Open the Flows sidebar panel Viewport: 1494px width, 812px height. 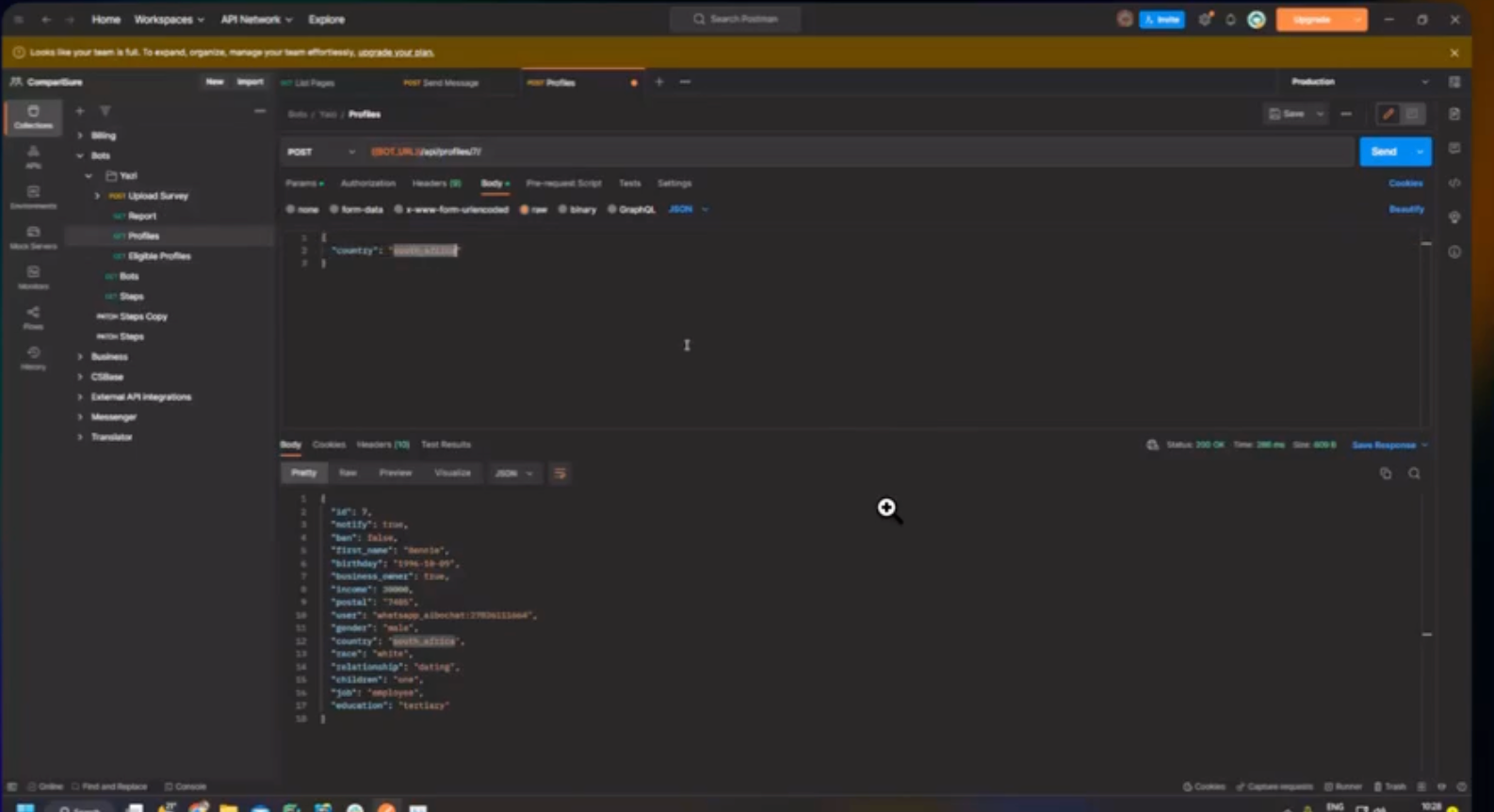click(33, 317)
